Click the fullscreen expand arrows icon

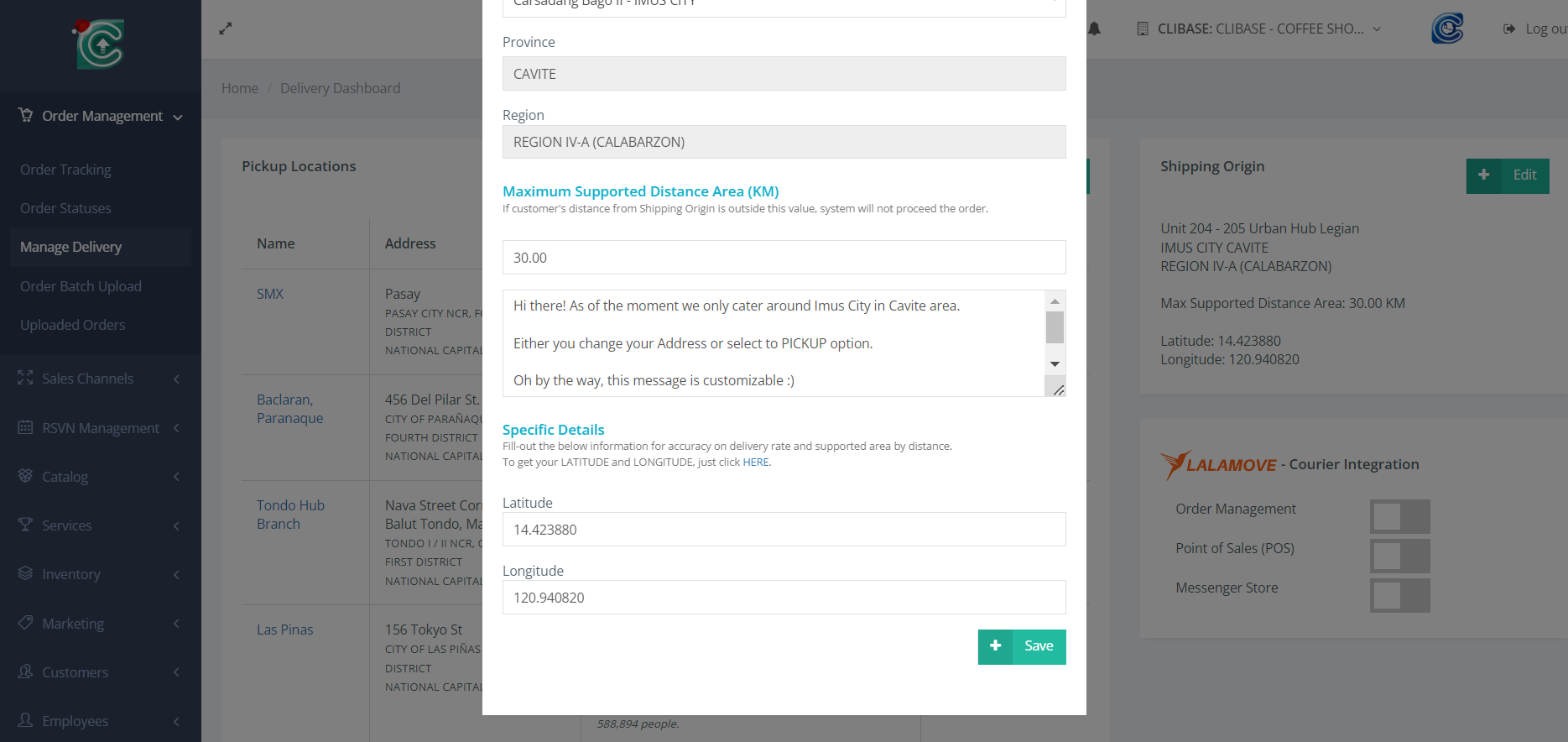coord(225,29)
